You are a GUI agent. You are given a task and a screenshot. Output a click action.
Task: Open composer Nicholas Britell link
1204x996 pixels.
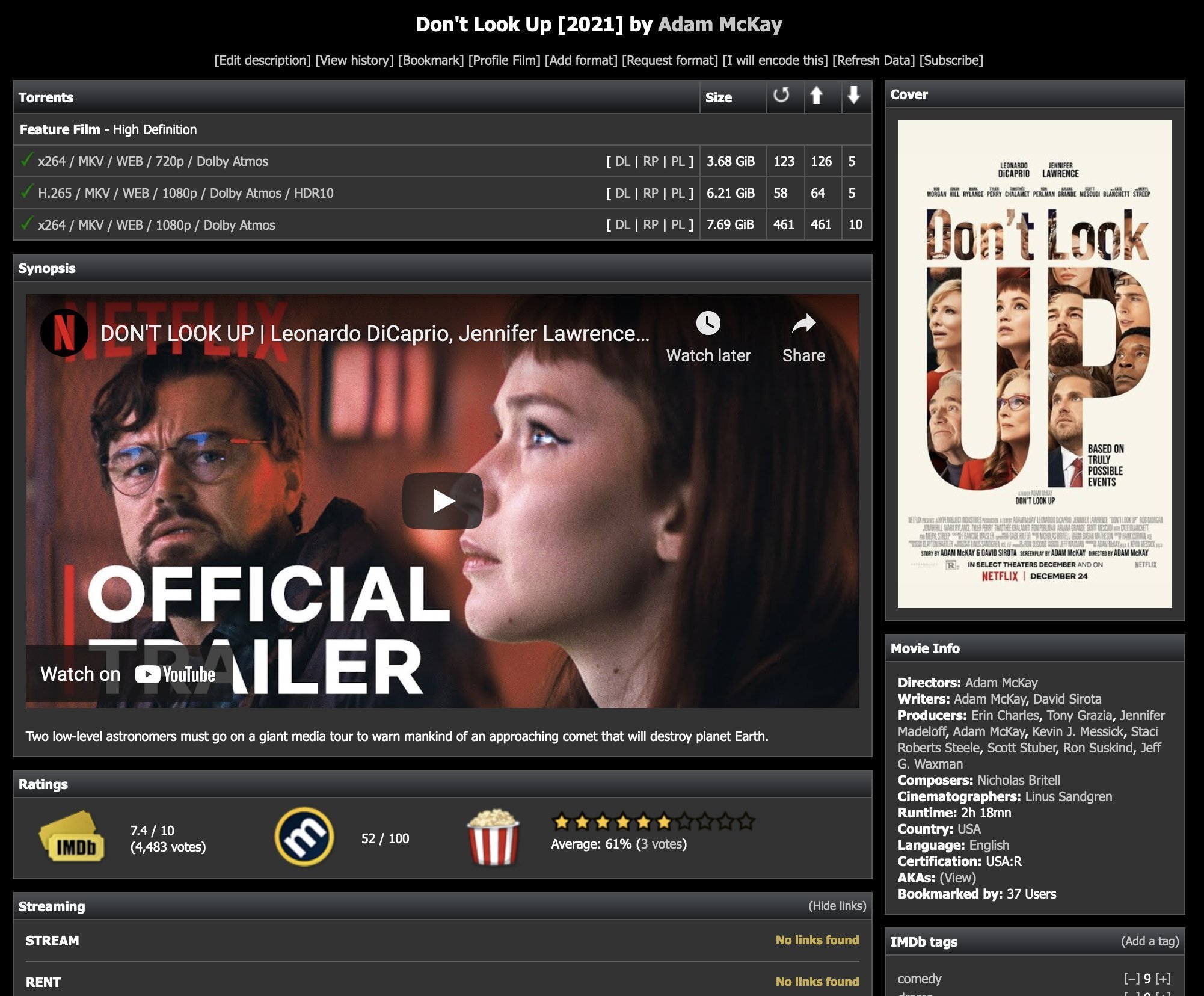(x=1019, y=780)
